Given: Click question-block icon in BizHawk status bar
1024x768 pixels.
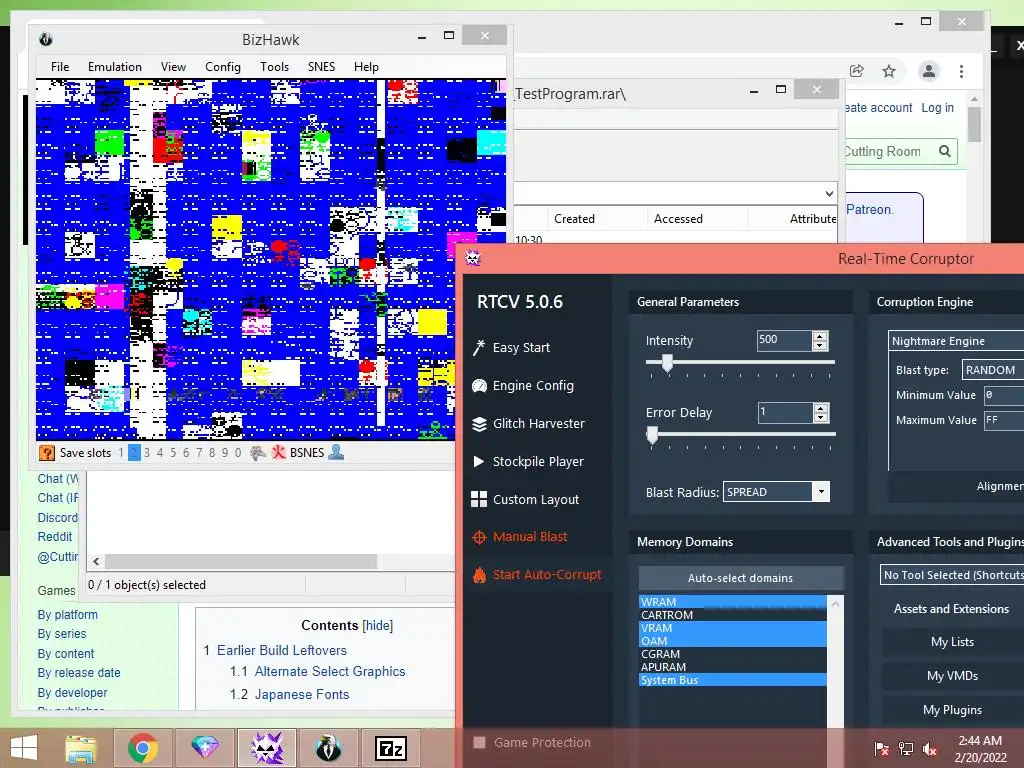Looking at the screenshot, I should [x=46, y=453].
